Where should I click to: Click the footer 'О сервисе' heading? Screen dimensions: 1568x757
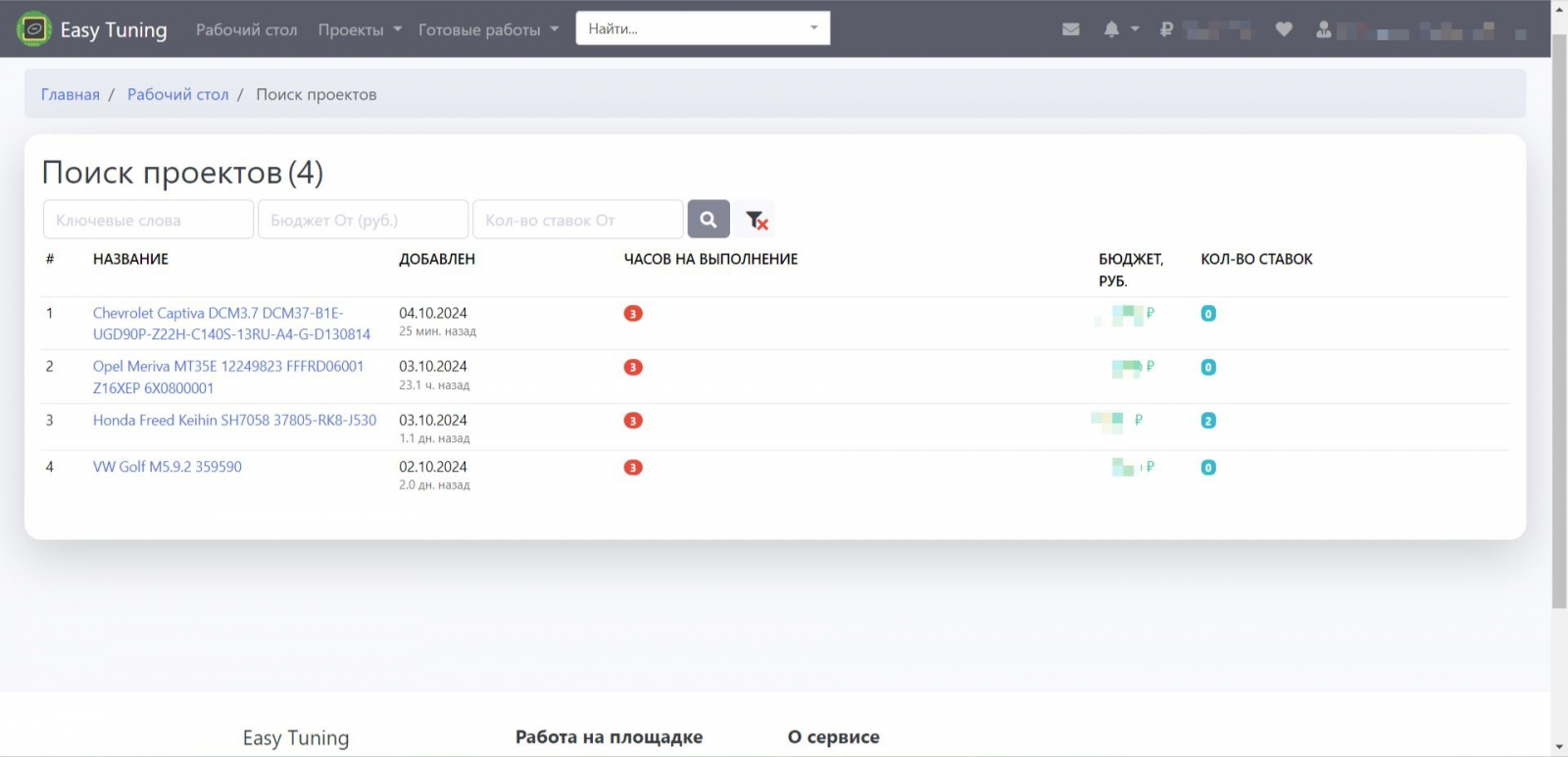[x=834, y=737]
